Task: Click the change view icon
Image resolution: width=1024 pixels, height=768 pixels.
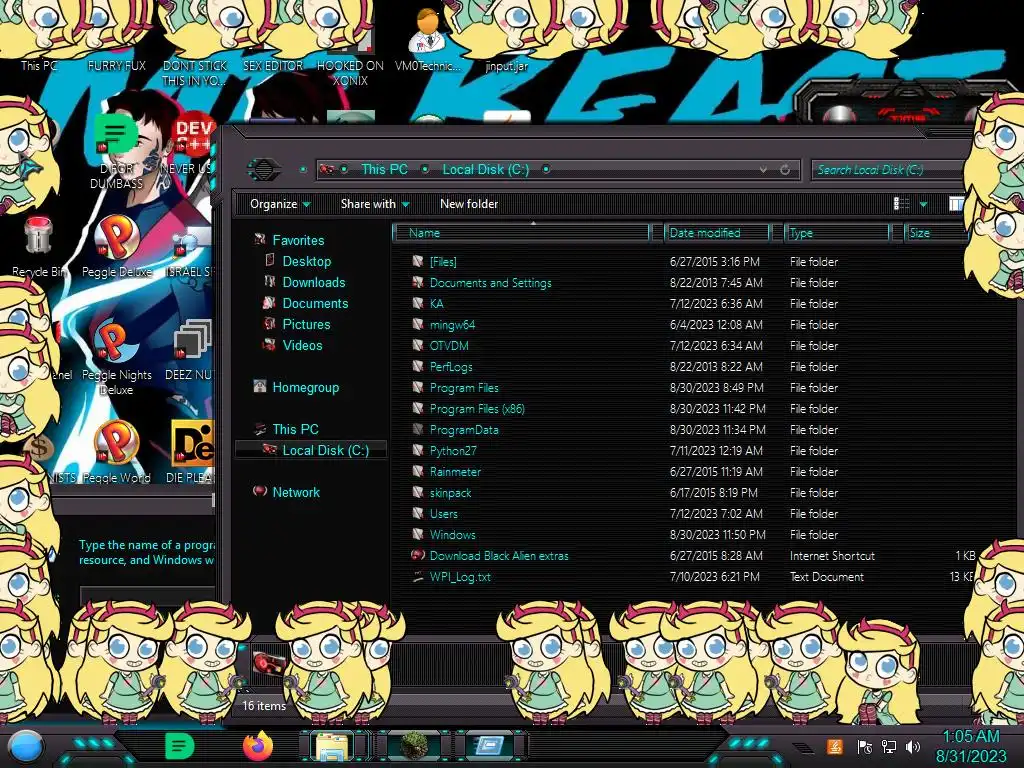Action: point(901,204)
